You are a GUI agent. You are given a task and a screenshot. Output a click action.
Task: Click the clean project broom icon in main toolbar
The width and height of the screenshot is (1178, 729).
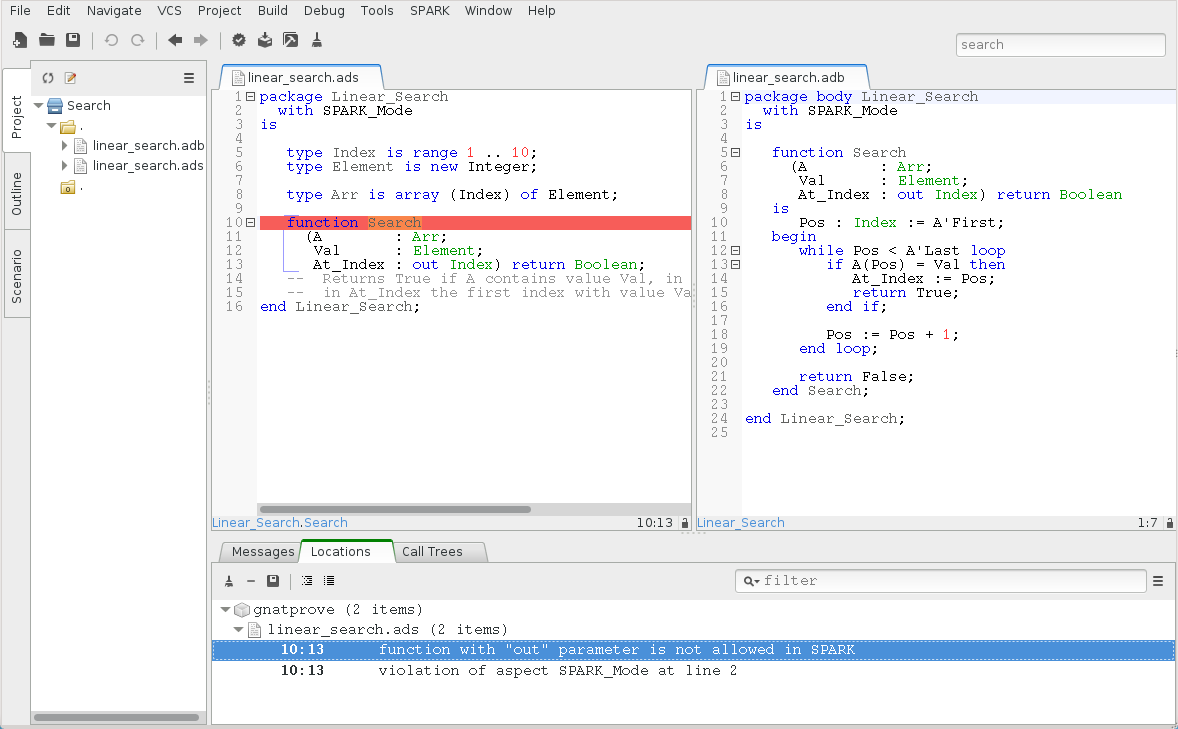[316, 40]
